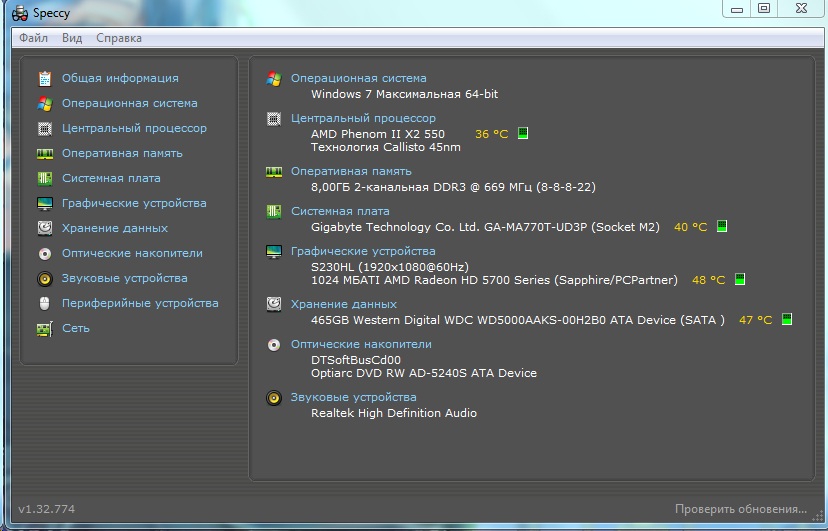Click the 8,00ГБ DDR3 memory details text
828x531 pixels.
(x=453, y=187)
